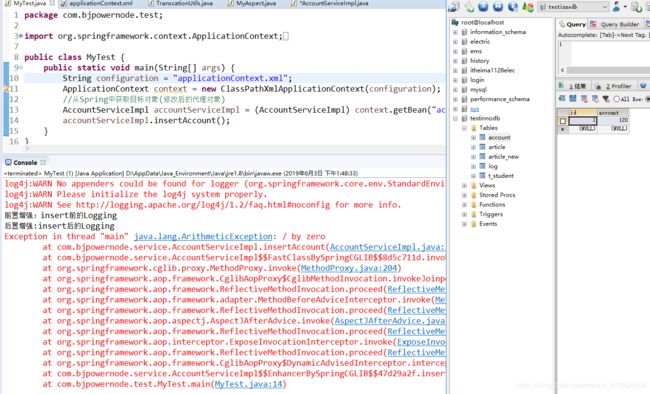The width and height of the screenshot is (650, 394).
Task: Expand the Views folder node
Action: click(x=464, y=185)
